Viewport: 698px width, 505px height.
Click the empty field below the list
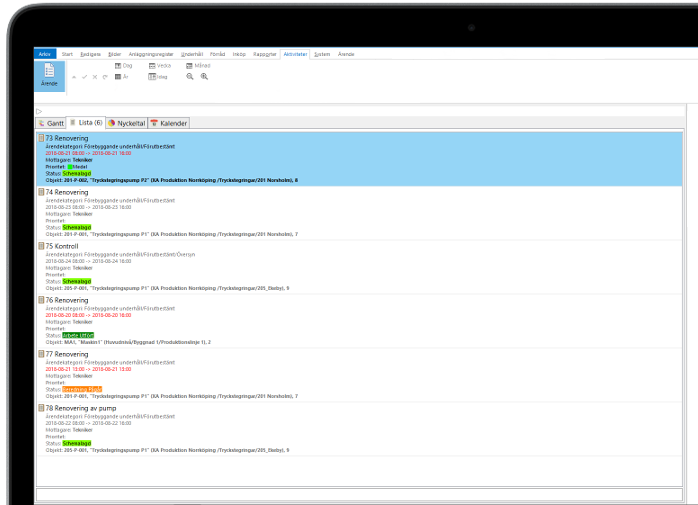(x=359, y=495)
